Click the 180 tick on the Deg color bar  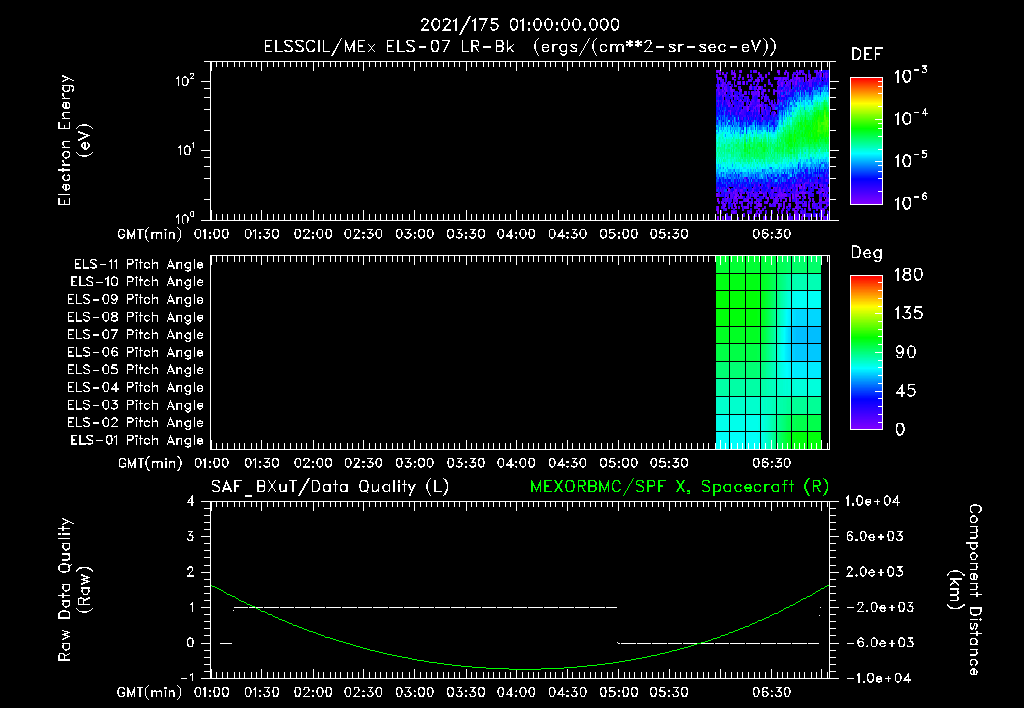coord(908,275)
